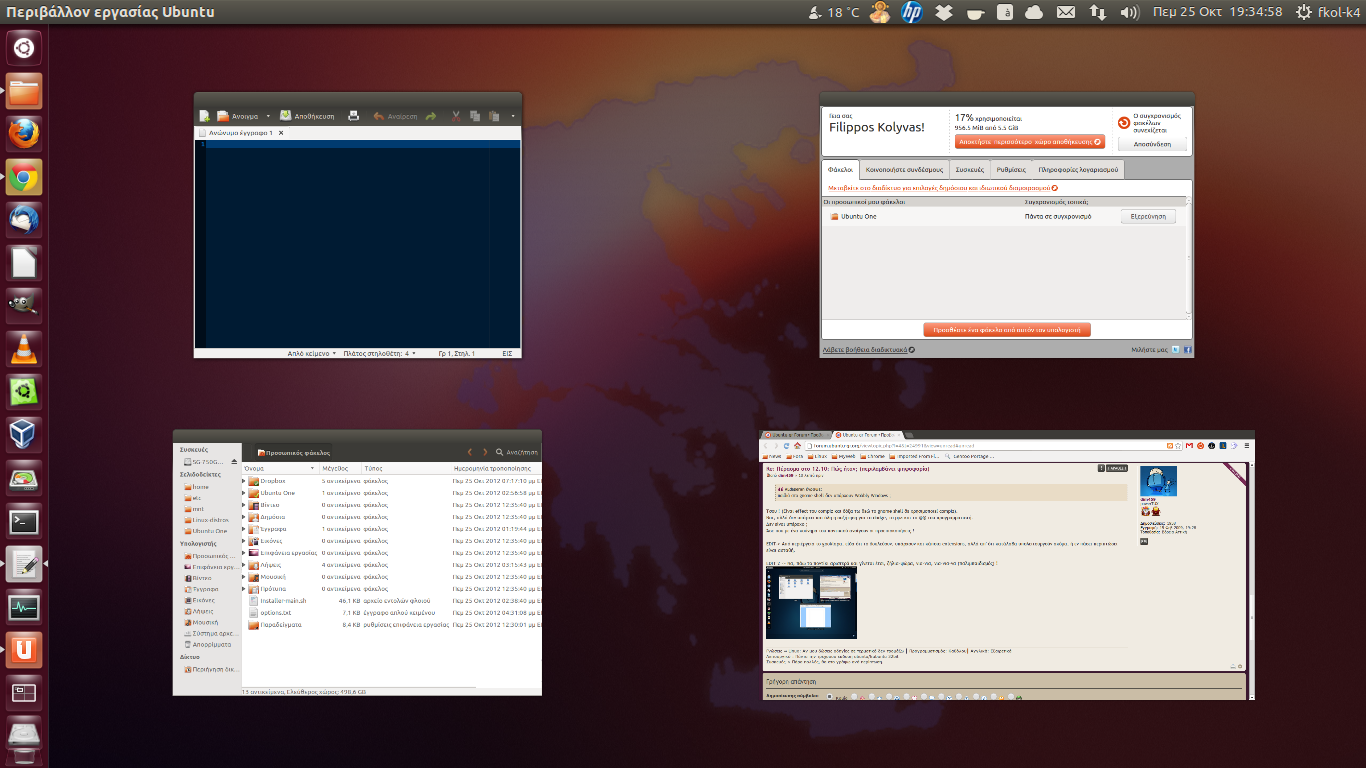
Task: Open the dropdown arrow next to Άνοιγμα
Action: tap(268, 116)
